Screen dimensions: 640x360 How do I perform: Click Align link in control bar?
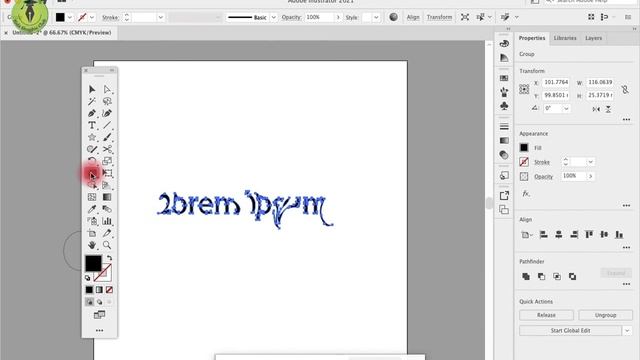coord(413,17)
